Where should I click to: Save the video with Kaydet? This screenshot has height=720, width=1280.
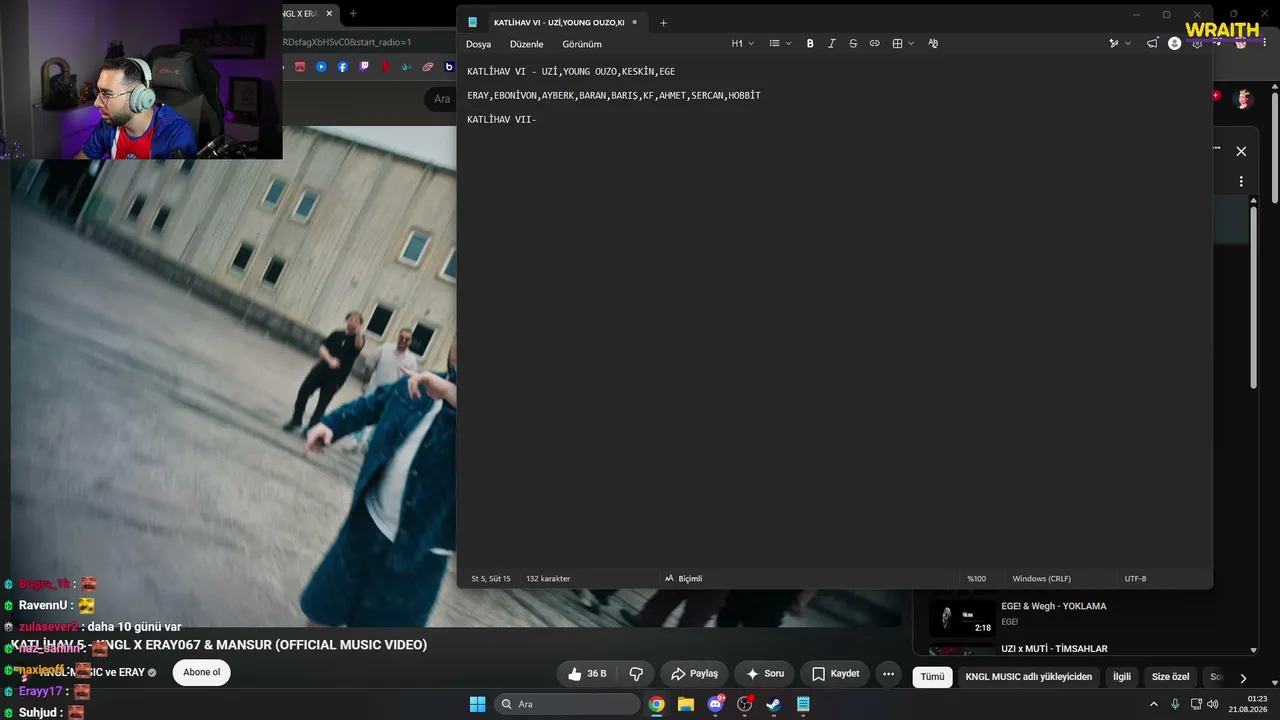pyautogui.click(x=835, y=674)
